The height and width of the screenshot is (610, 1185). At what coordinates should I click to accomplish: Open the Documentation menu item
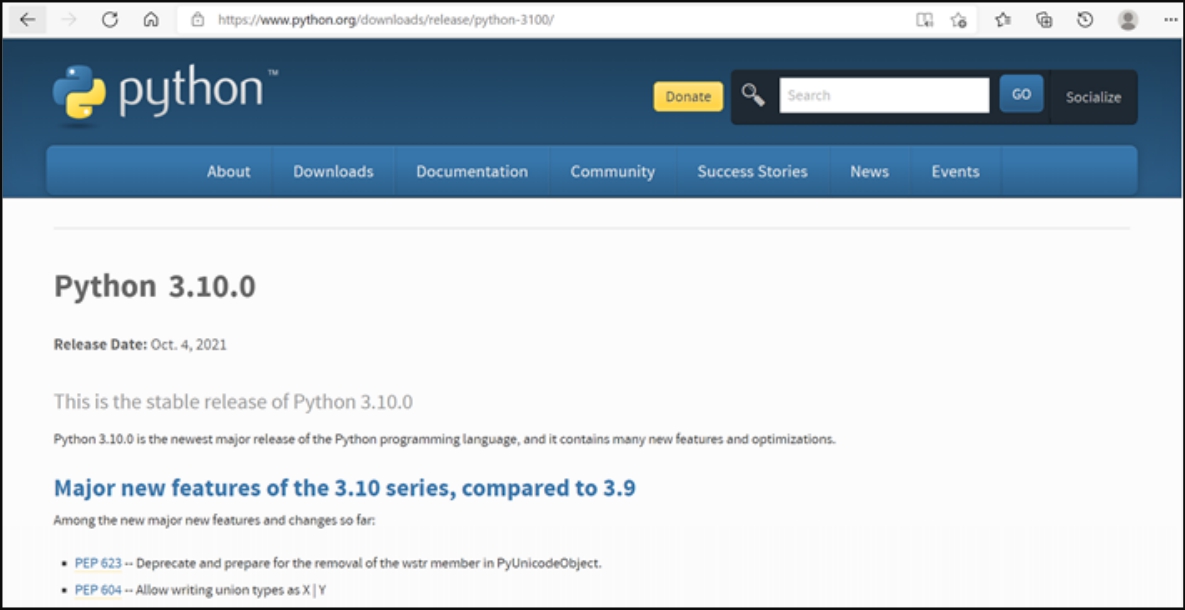(472, 171)
